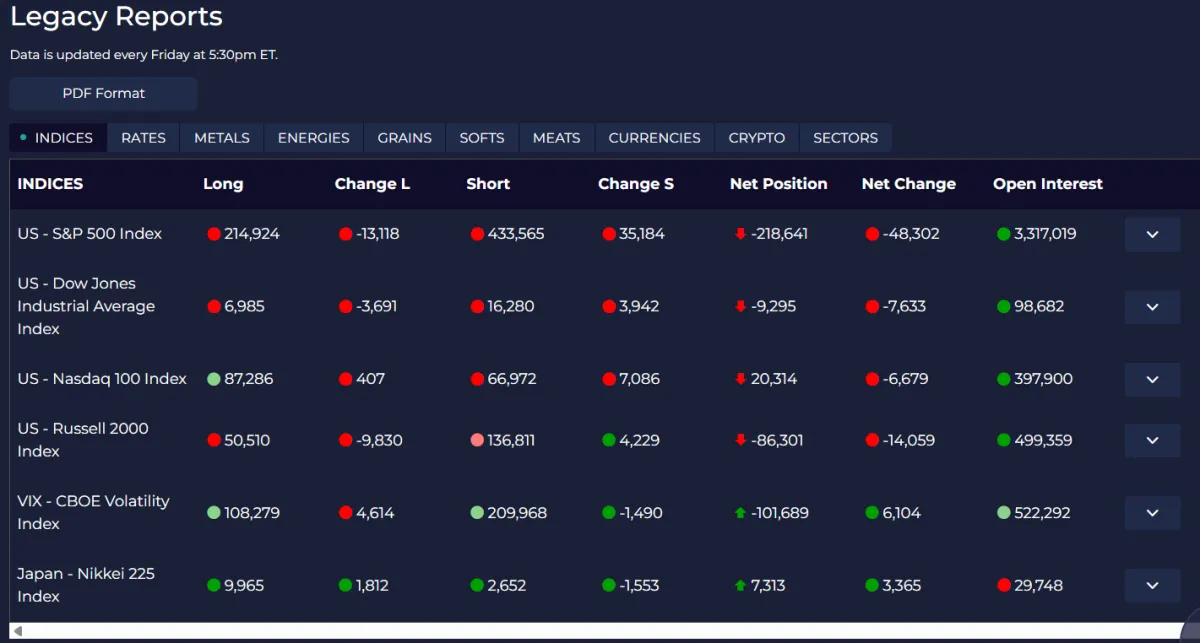Open the GRAINS tab
The height and width of the screenshot is (643, 1200).
click(x=405, y=138)
